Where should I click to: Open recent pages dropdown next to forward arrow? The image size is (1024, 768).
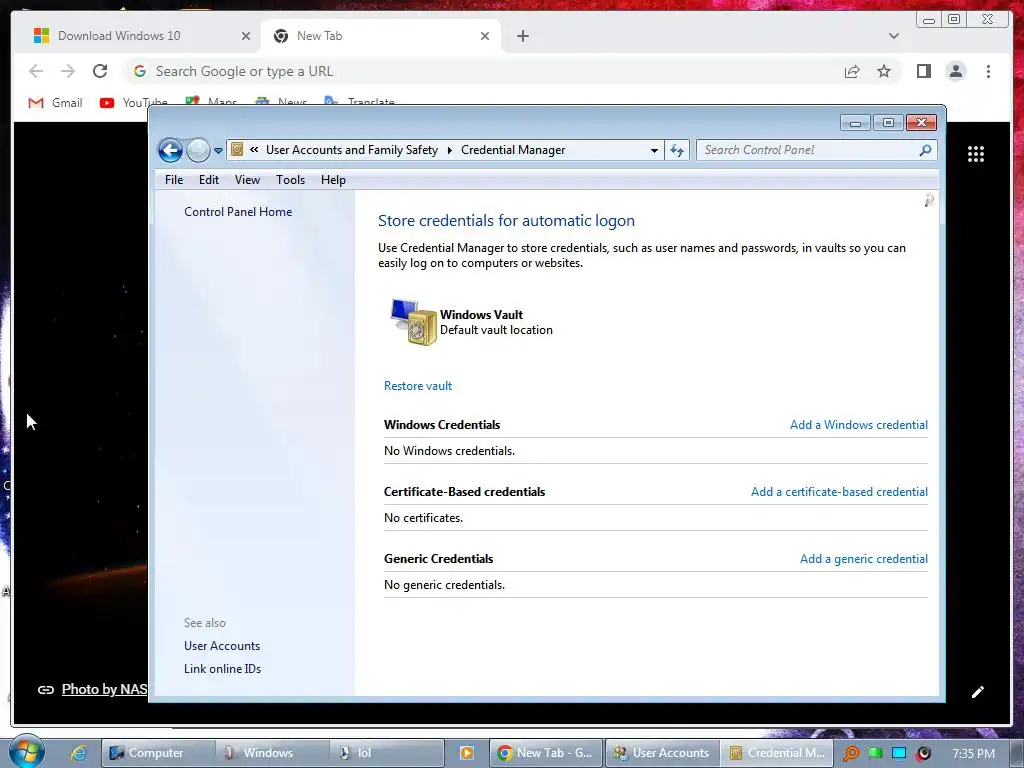(218, 151)
